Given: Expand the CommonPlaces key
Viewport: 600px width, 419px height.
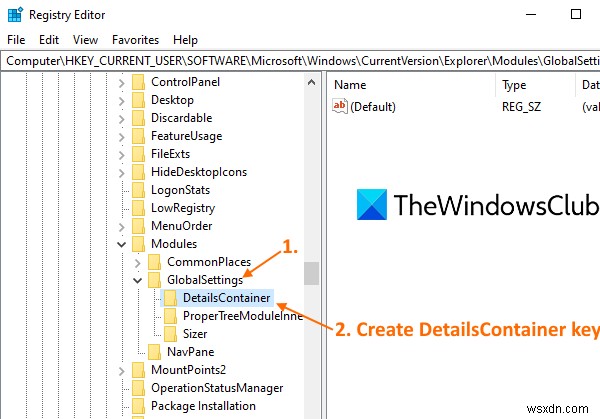Looking at the screenshot, I should [137, 262].
